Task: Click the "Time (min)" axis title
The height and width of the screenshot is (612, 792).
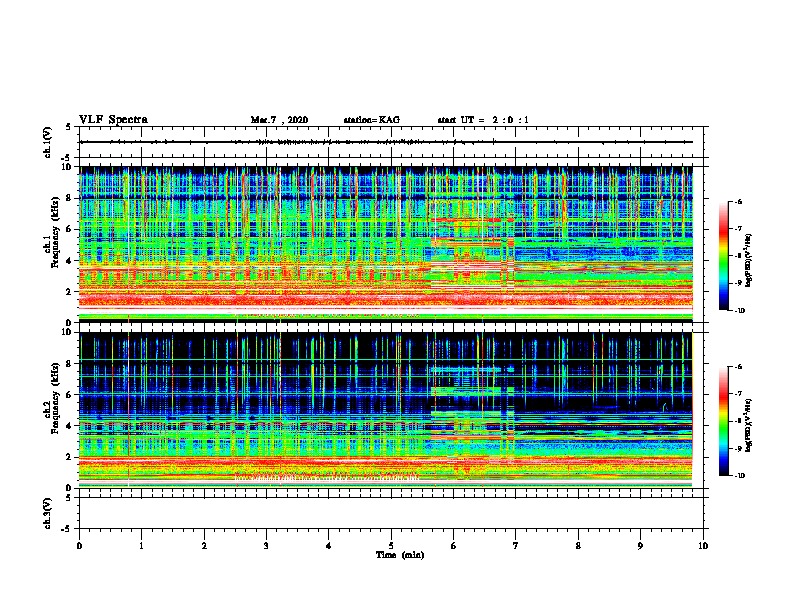Action: [400, 555]
